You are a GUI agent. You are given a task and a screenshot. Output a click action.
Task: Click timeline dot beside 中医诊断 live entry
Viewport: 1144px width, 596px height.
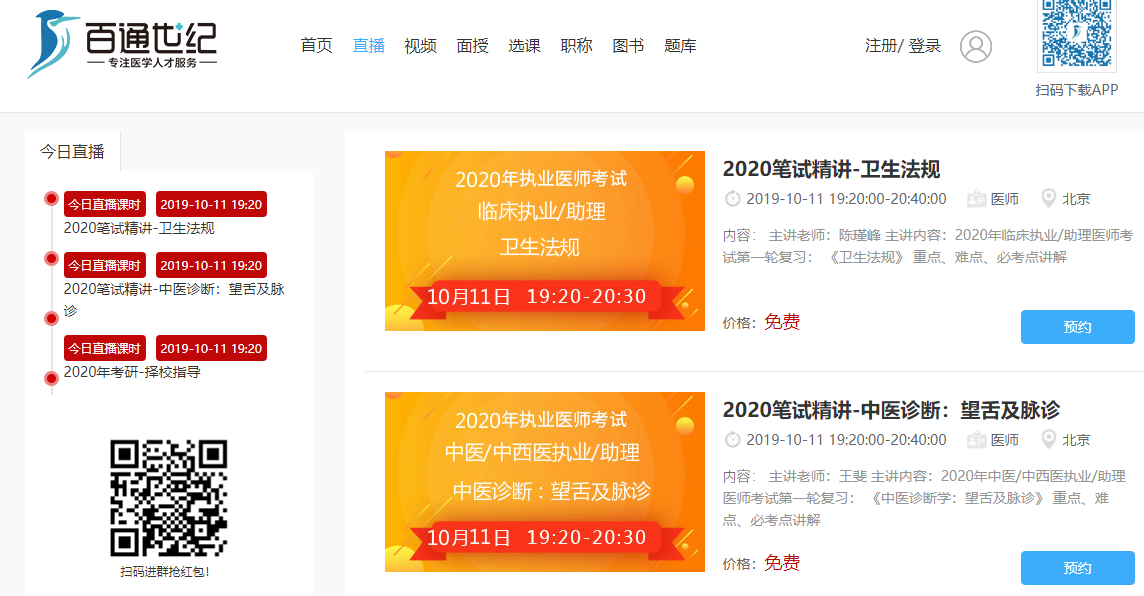click(51, 258)
